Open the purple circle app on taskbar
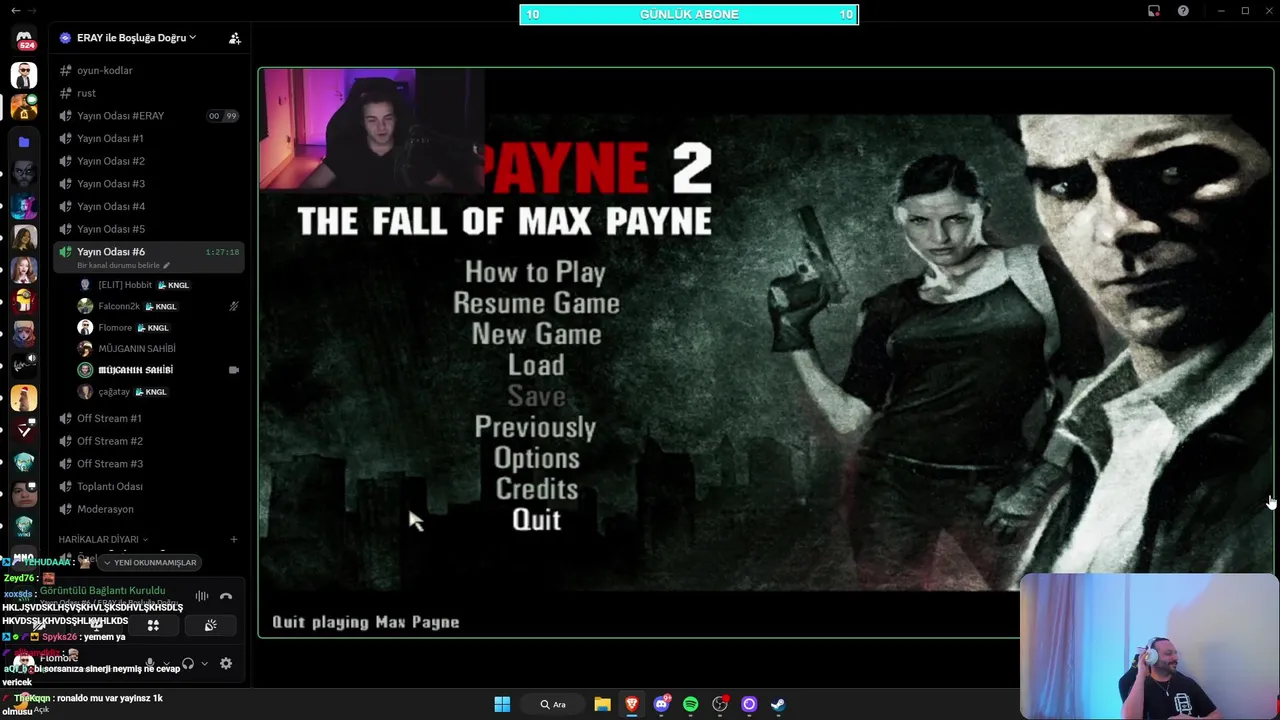This screenshot has width=1280, height=720. (749, 704)
